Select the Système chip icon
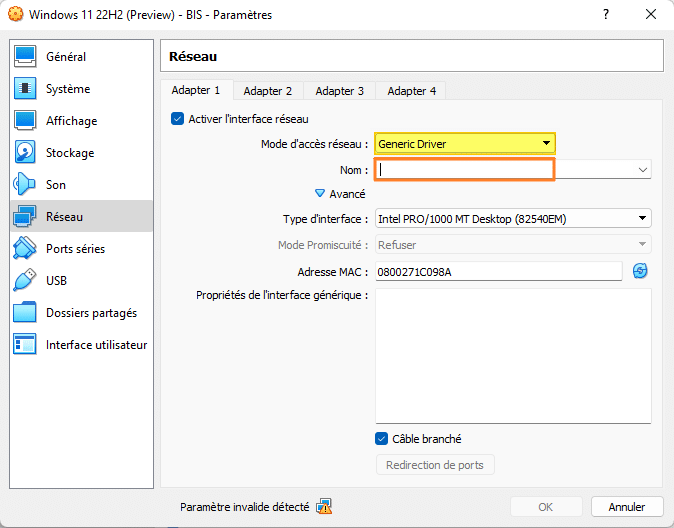Screen dimensions: 674x528 [26, 89]
